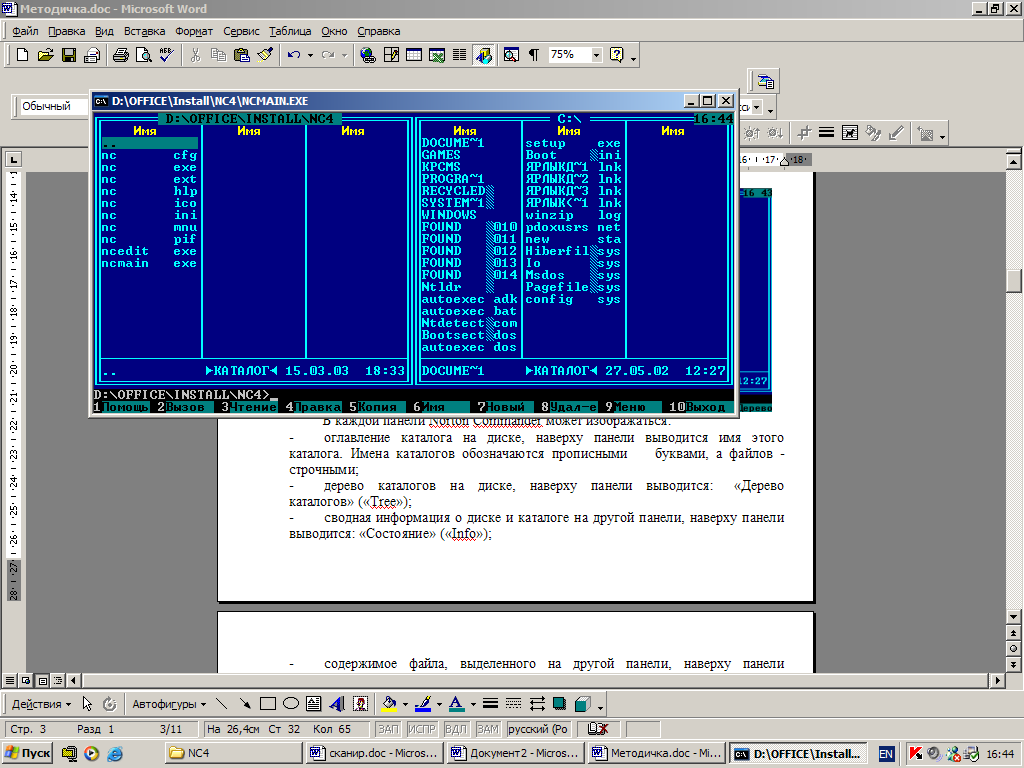Switch to сканир.doc taskbar window
This screenshot has height=768, width=1024.
click(374, 753)
